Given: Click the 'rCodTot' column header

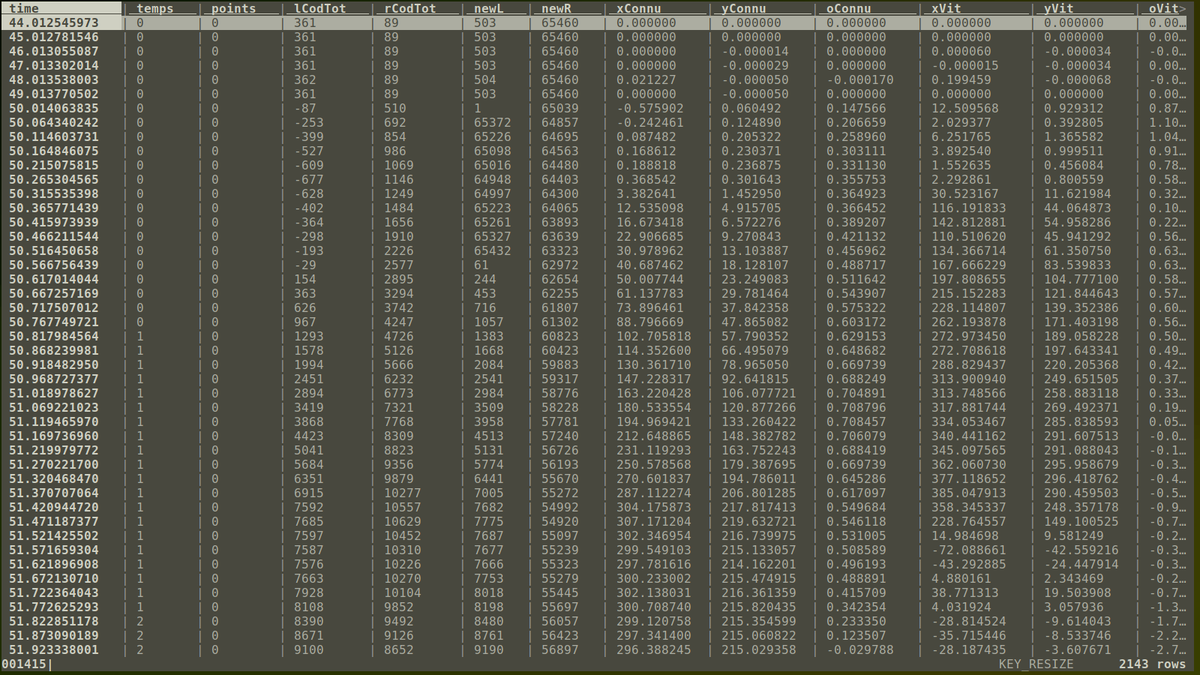Looking at the screenshot, I should pyautogui.click(x=409, y=8).
